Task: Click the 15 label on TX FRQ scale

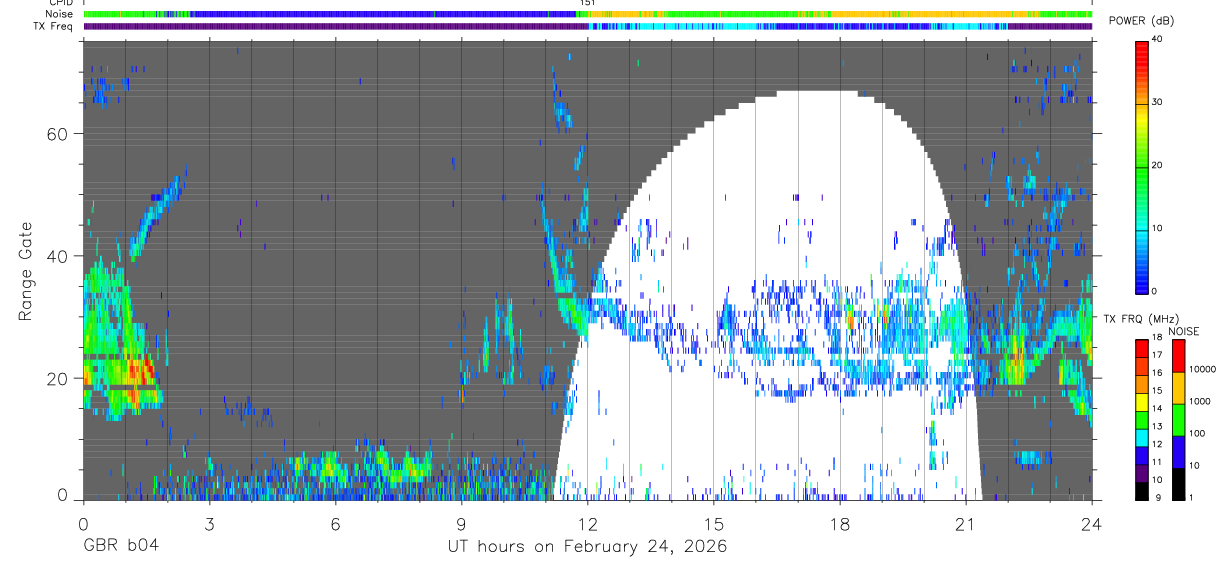Action: pyautogui.click(x=1158, y=391)
